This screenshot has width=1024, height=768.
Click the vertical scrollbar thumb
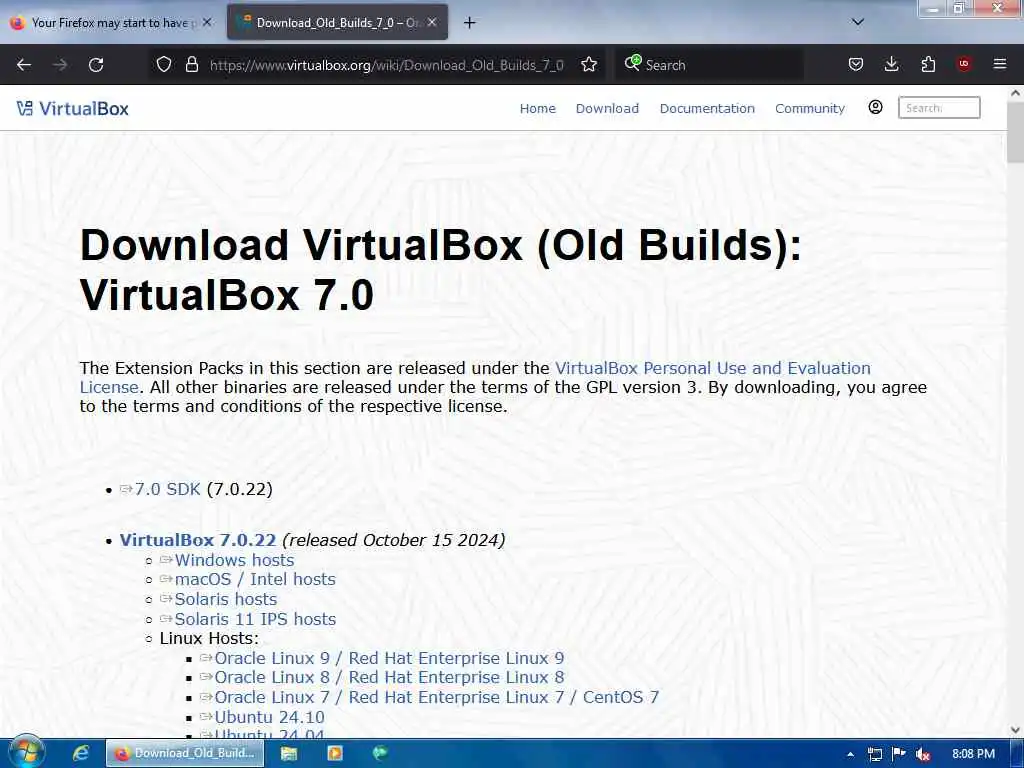[x=1016, y=132]
